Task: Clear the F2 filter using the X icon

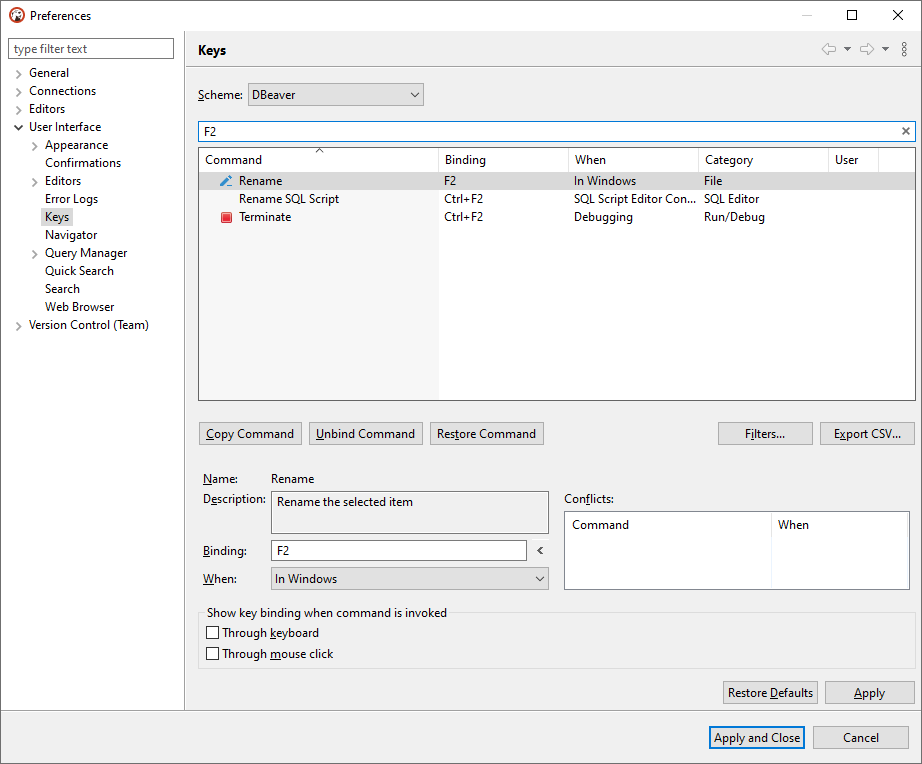Action: 905,131
